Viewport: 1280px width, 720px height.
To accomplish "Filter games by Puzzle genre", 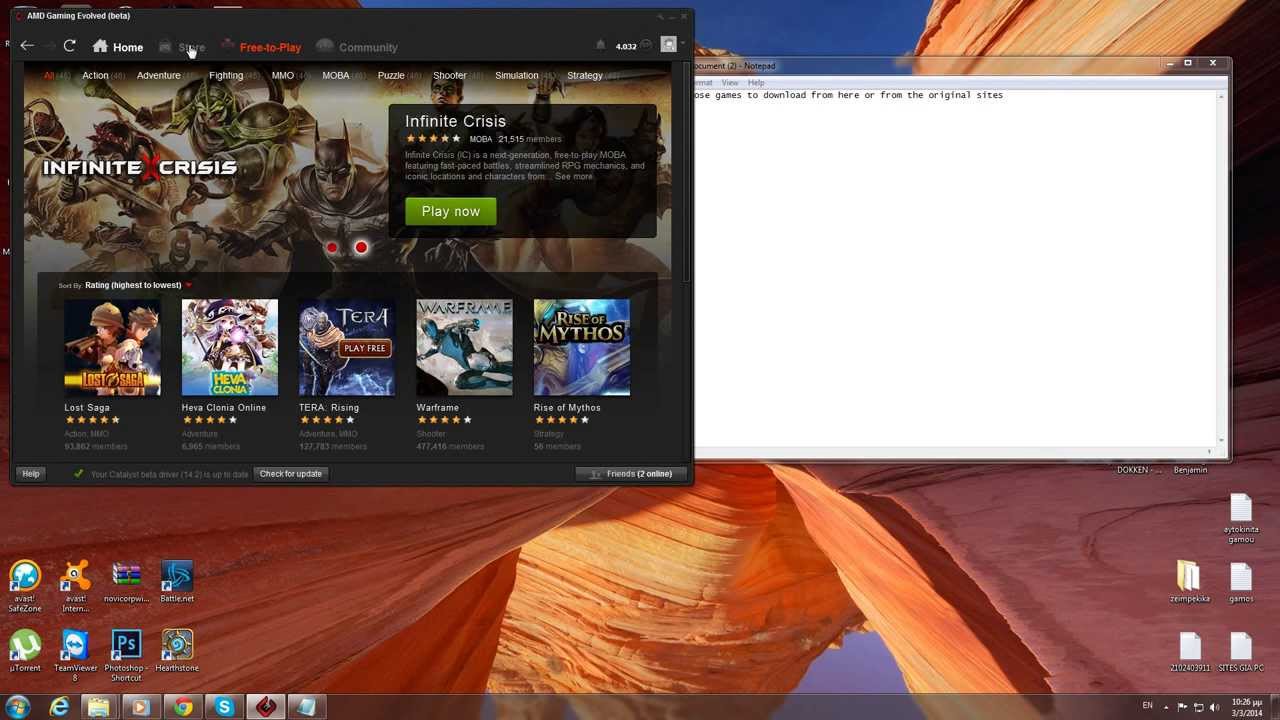I will 399,75.
